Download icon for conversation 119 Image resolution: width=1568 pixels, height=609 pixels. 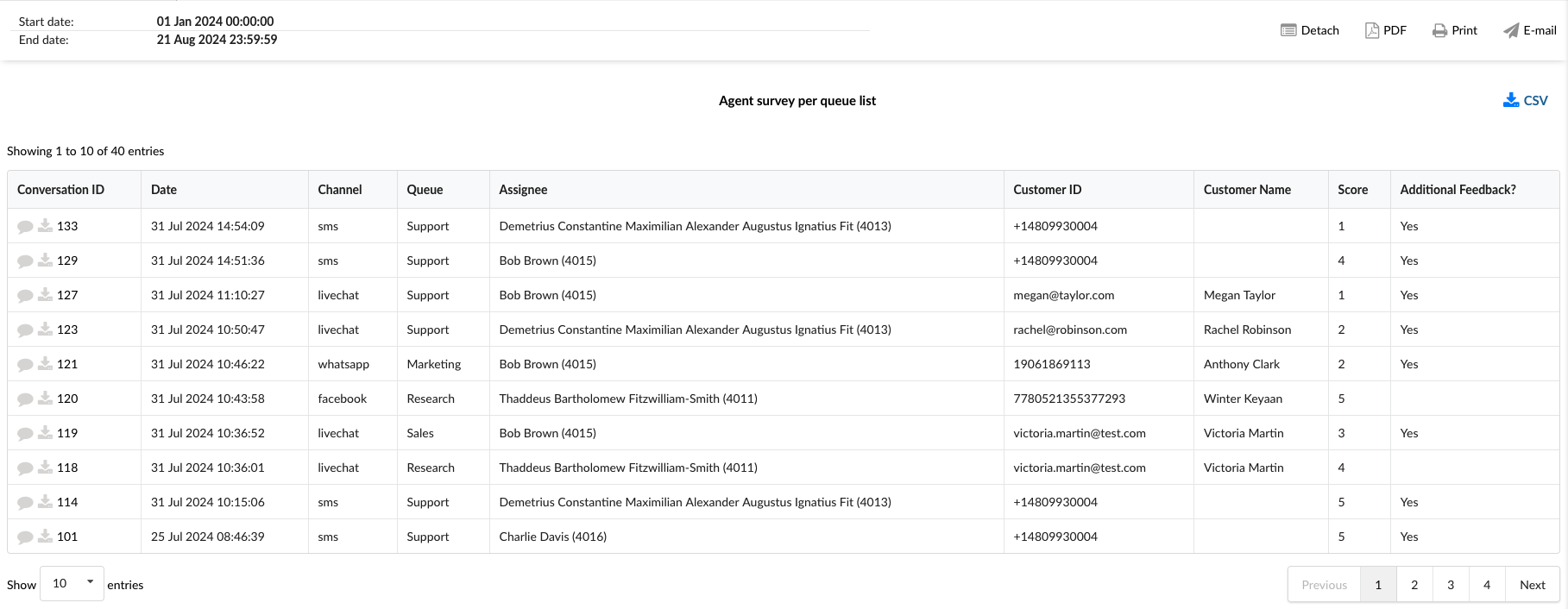(x=46, y=433)
